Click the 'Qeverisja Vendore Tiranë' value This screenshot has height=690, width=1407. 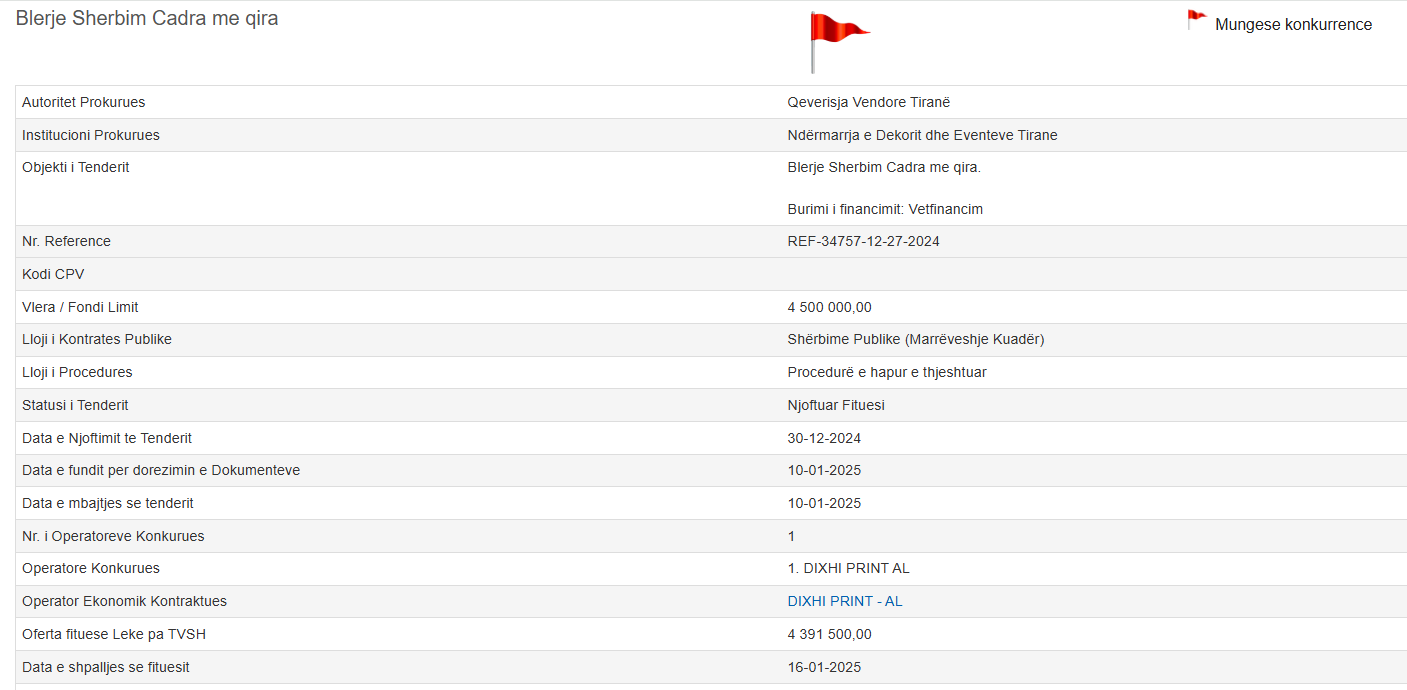(868, 102)
